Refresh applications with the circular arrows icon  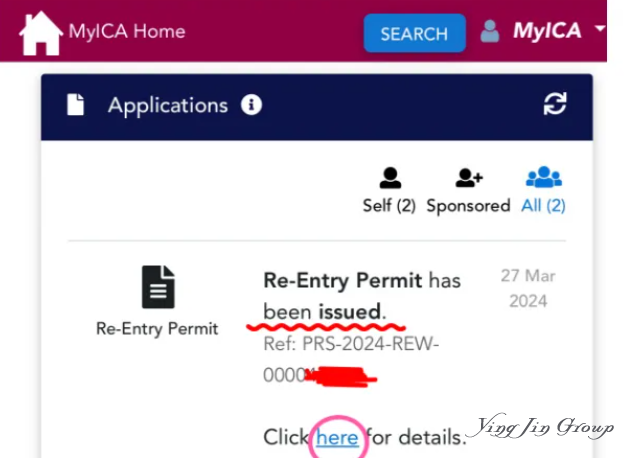point(555,104)
